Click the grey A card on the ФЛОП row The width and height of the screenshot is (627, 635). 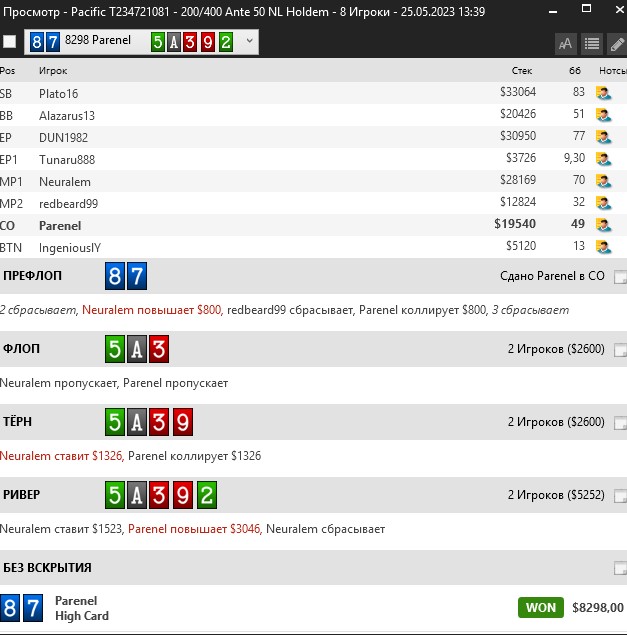[x=137, y=349]
